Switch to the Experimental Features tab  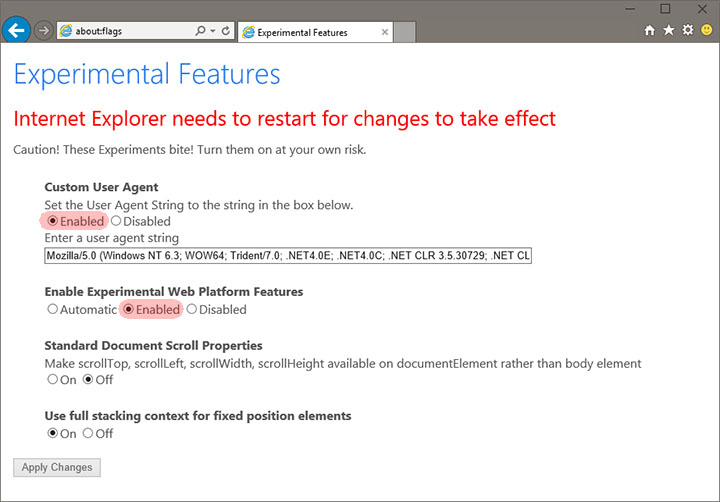tap(305, 32)
